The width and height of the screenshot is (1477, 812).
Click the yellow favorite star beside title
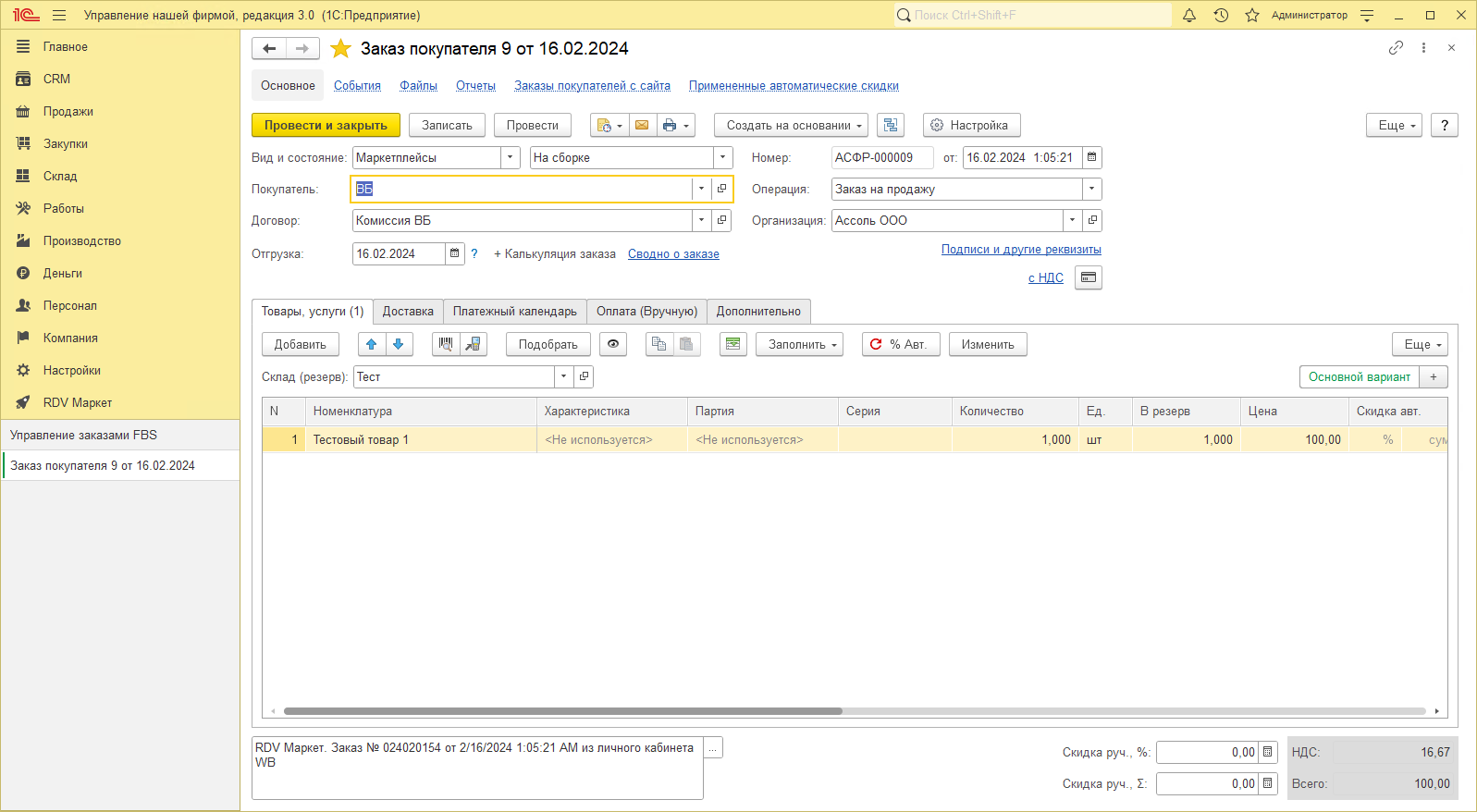click(x=340, y=48)
